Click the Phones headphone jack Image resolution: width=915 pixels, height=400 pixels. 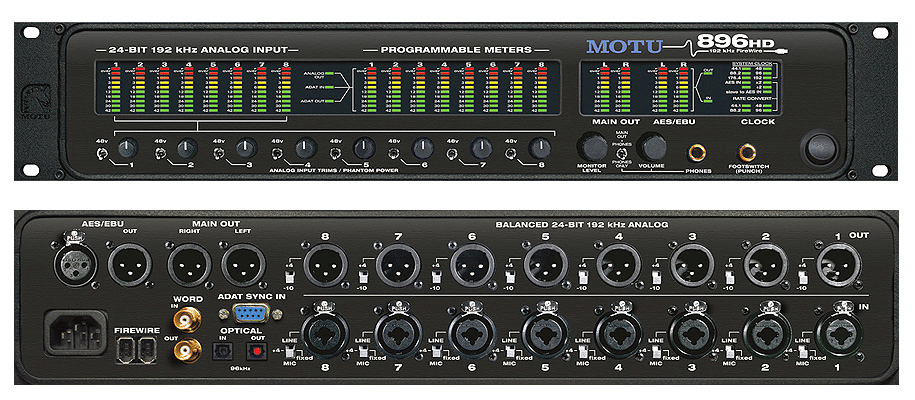coord(696,153)
